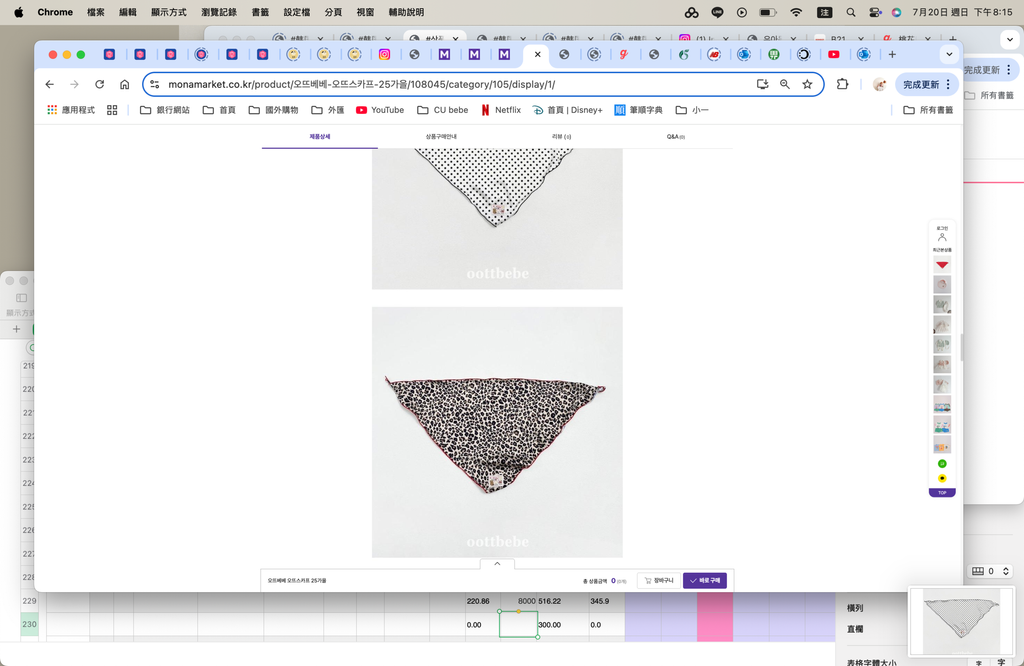Switch to the 리뷰 tab
The width and height of the screenshot is (1024, 666).
tap(561, 137)
